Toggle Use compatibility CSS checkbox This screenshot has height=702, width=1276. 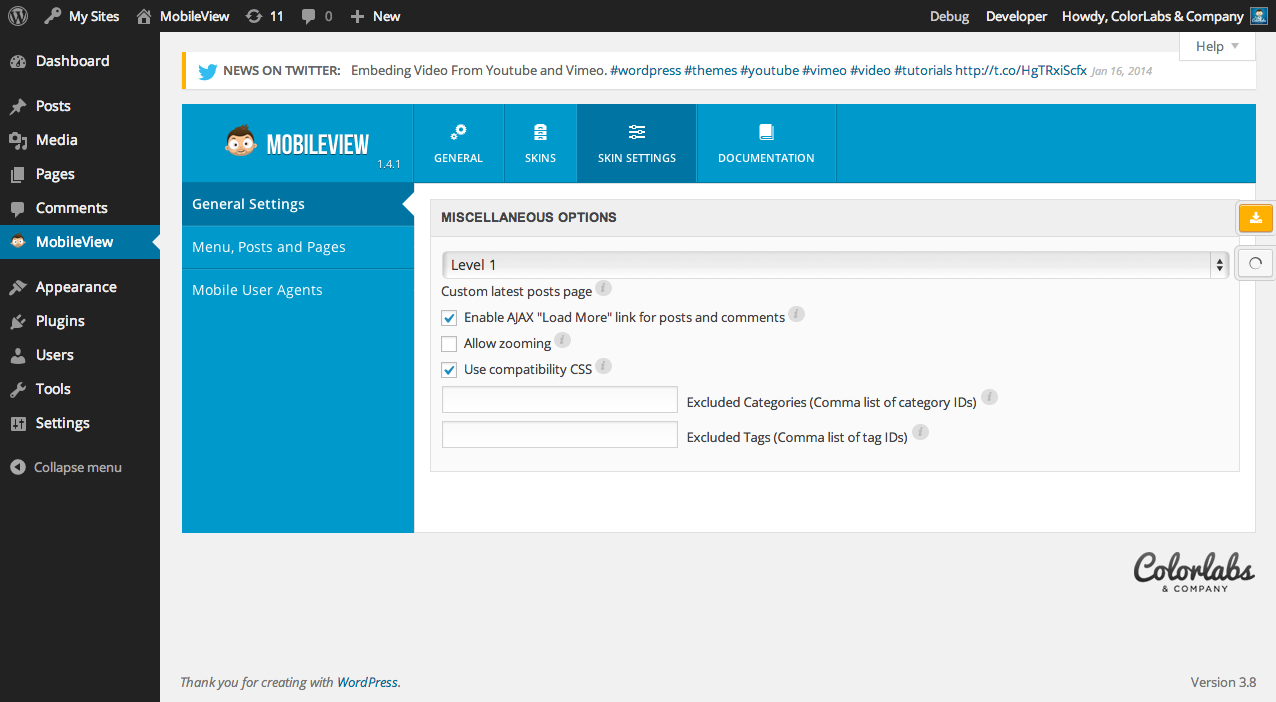449,370
